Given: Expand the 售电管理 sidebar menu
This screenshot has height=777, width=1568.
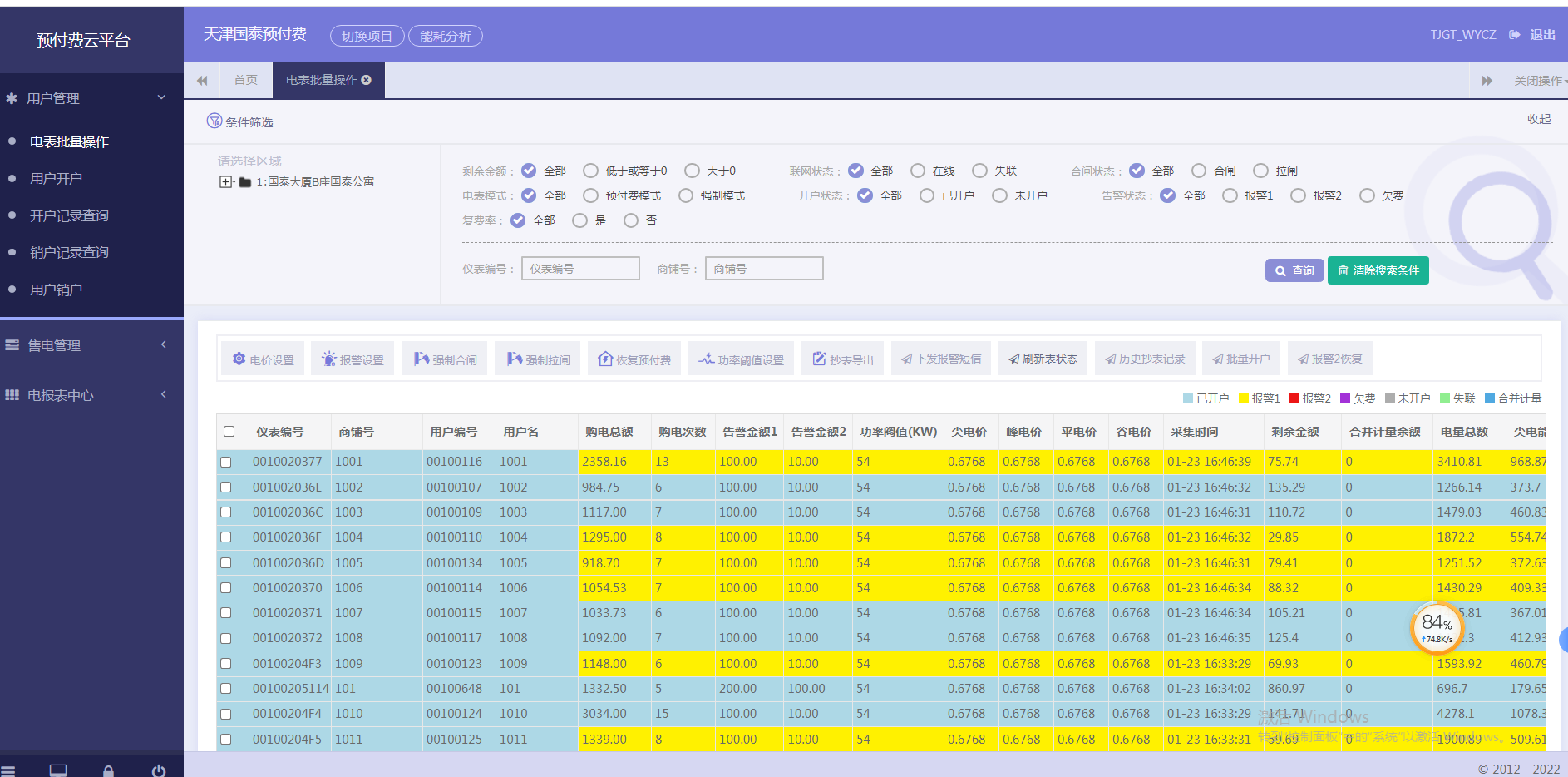Looking at the screenshot, I should tap(91, 345).
